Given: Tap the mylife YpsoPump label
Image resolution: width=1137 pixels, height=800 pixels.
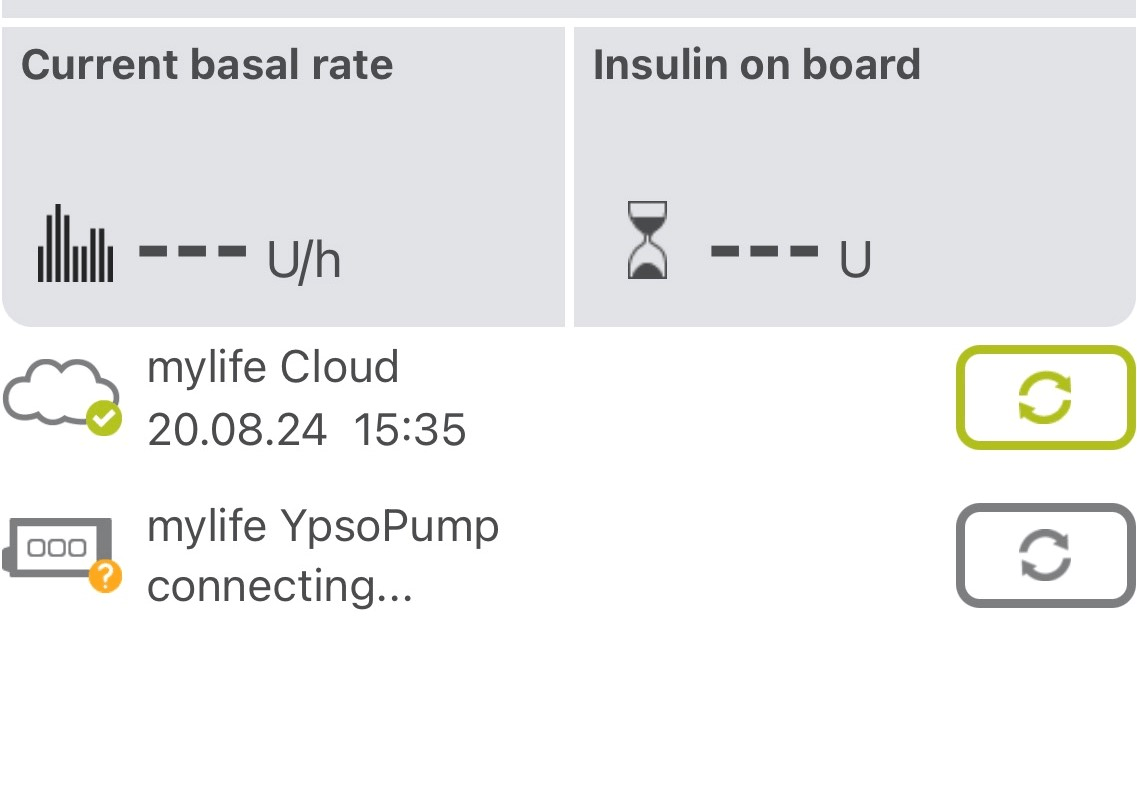Looking at the screenshot, I should [x=323, y=527].
